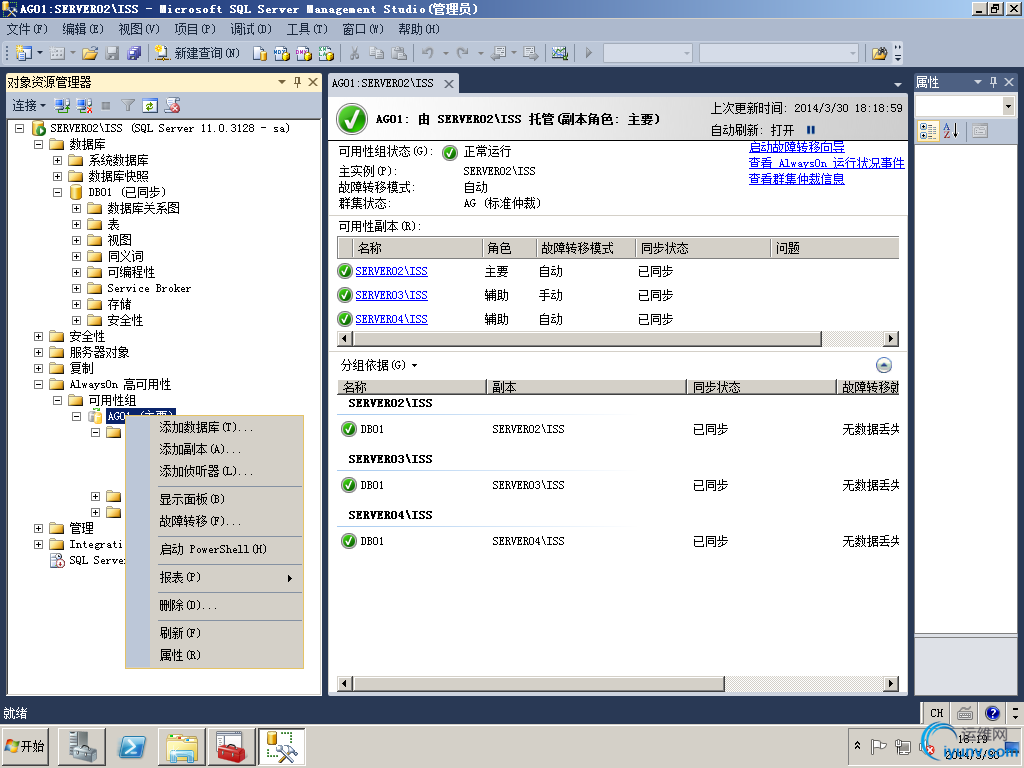Screen dimensions: 1024x768
Task: Click the Cut scissors icon
Action: pyautogui.click(x=355, y=54)
